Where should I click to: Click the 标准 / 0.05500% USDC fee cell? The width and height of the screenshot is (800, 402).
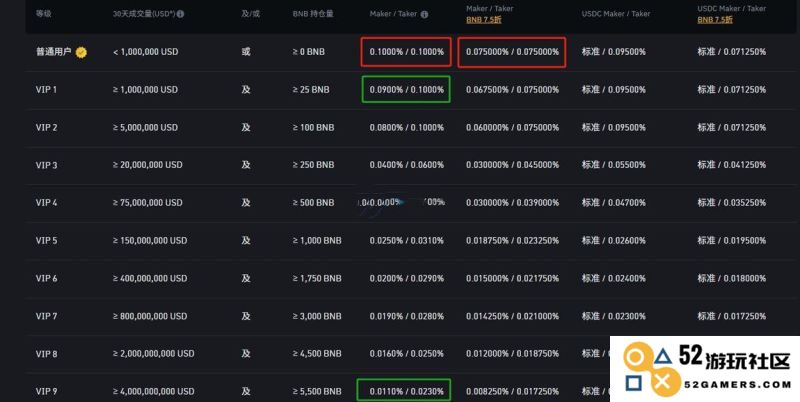tap(614, 165)
